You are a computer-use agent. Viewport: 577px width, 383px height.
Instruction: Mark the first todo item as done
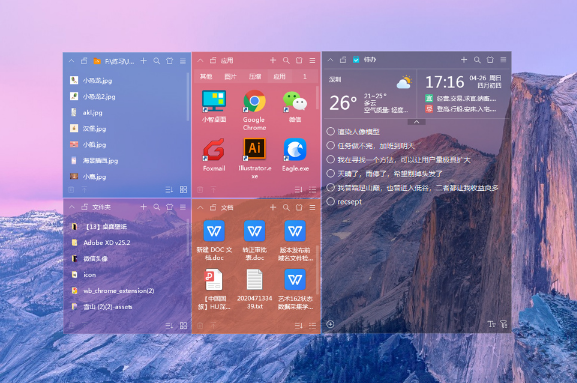[330, 131]
